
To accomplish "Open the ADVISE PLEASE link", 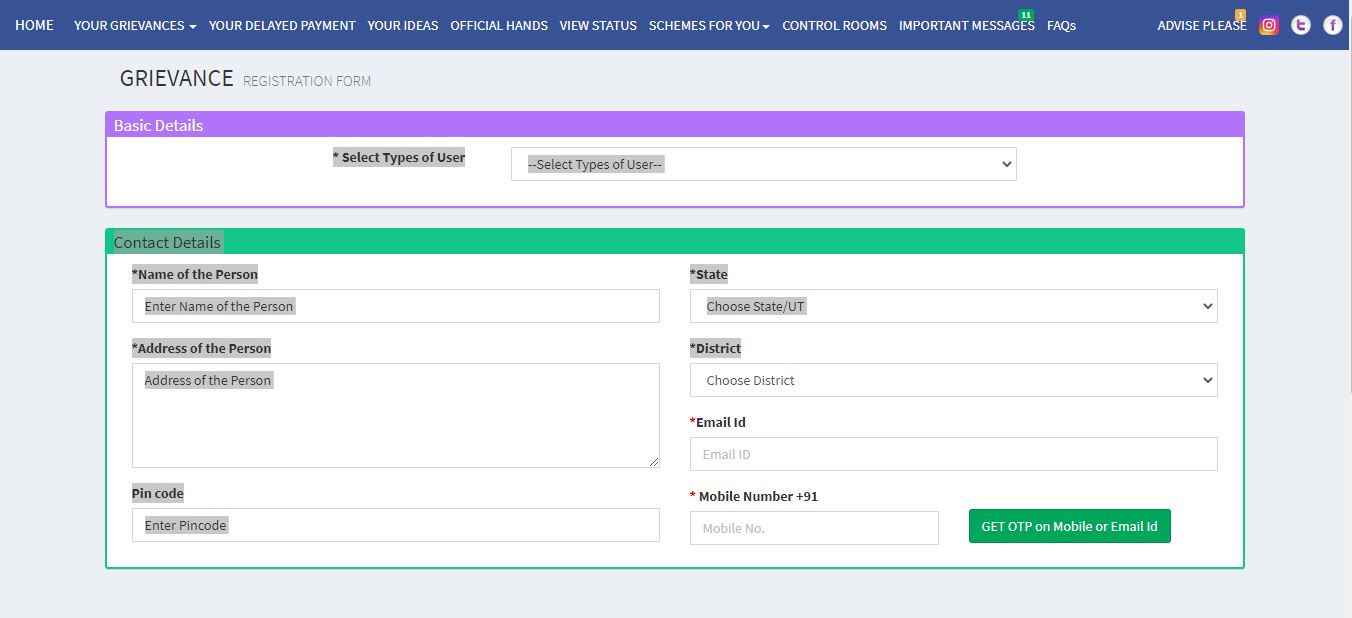I will (x=1201, y=25).
